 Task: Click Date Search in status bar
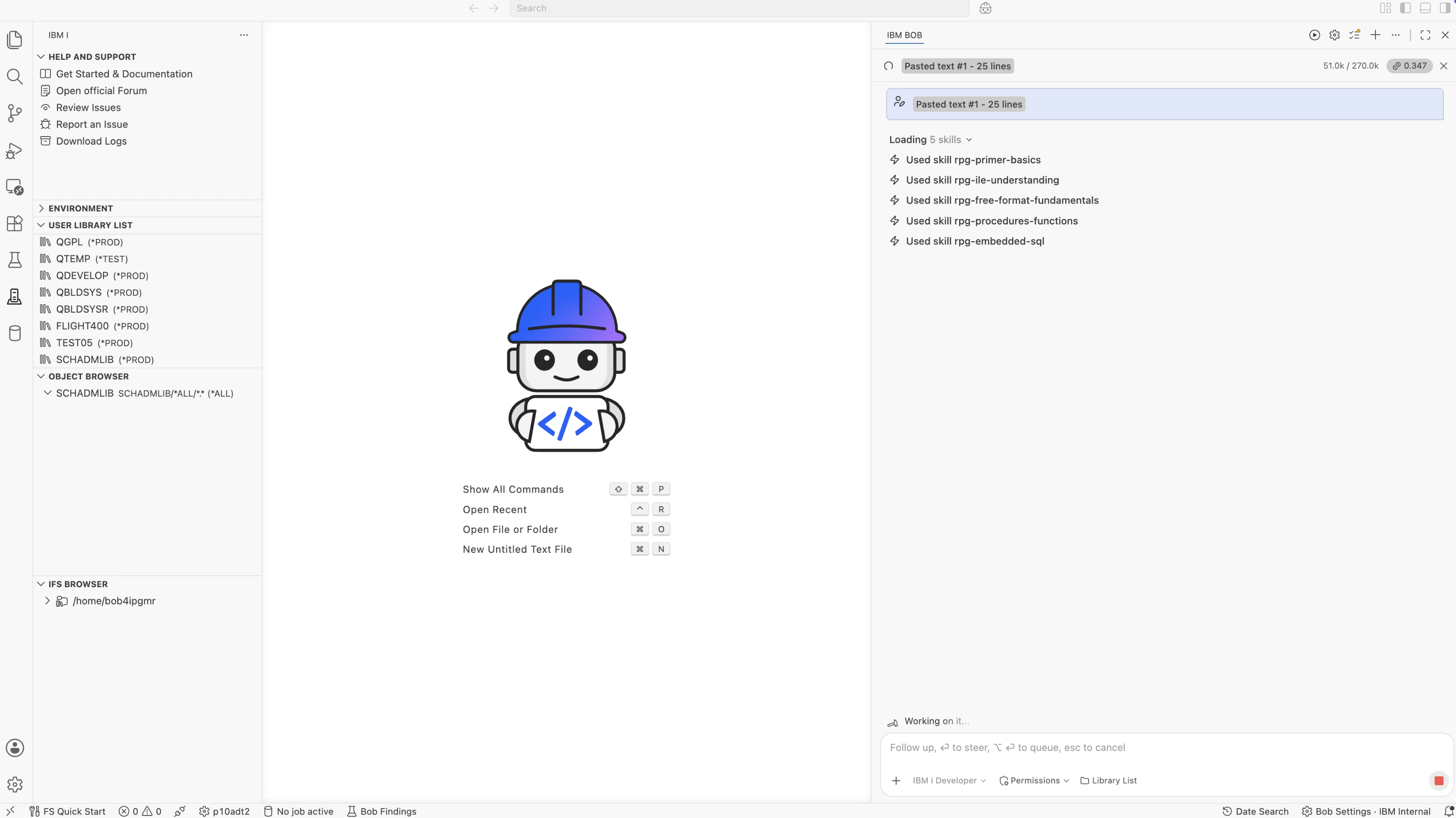(1255, 811)
